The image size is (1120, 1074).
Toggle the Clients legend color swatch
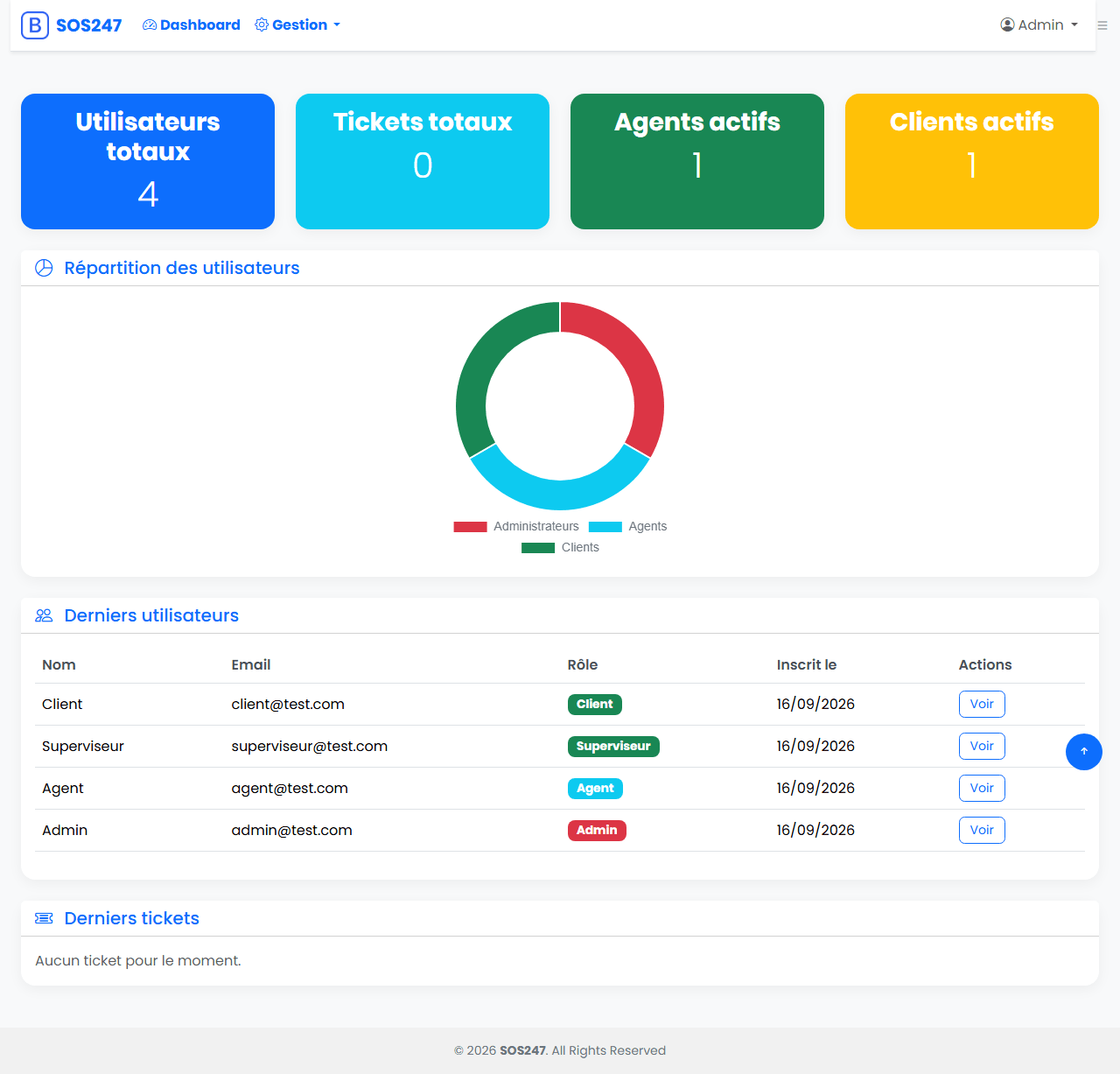pos(538,548)
